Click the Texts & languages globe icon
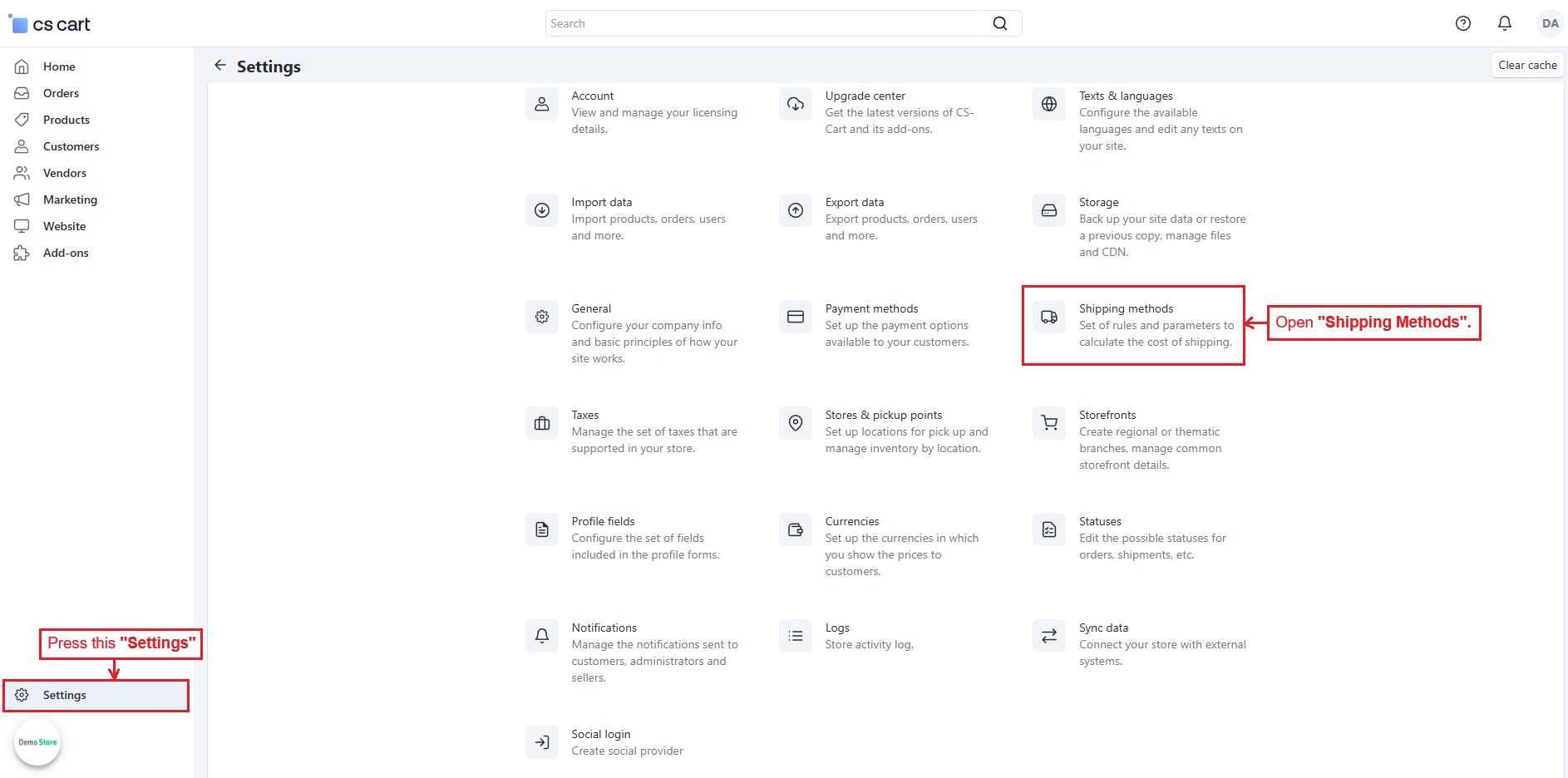Screen dimensions: 1568x778 (1049, 104)
